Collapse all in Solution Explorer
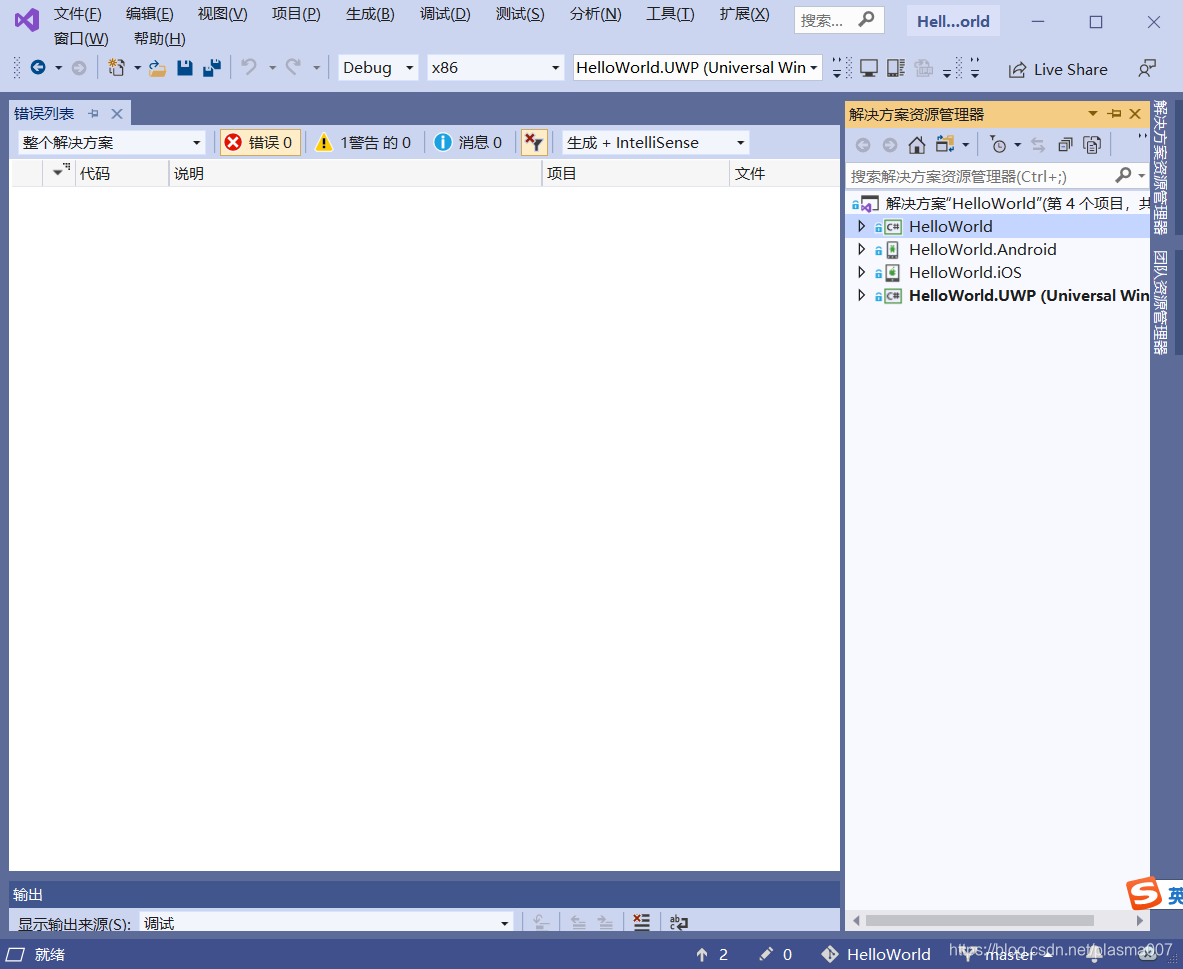This screenshot has height=969, width=1183. [1065, 144]
